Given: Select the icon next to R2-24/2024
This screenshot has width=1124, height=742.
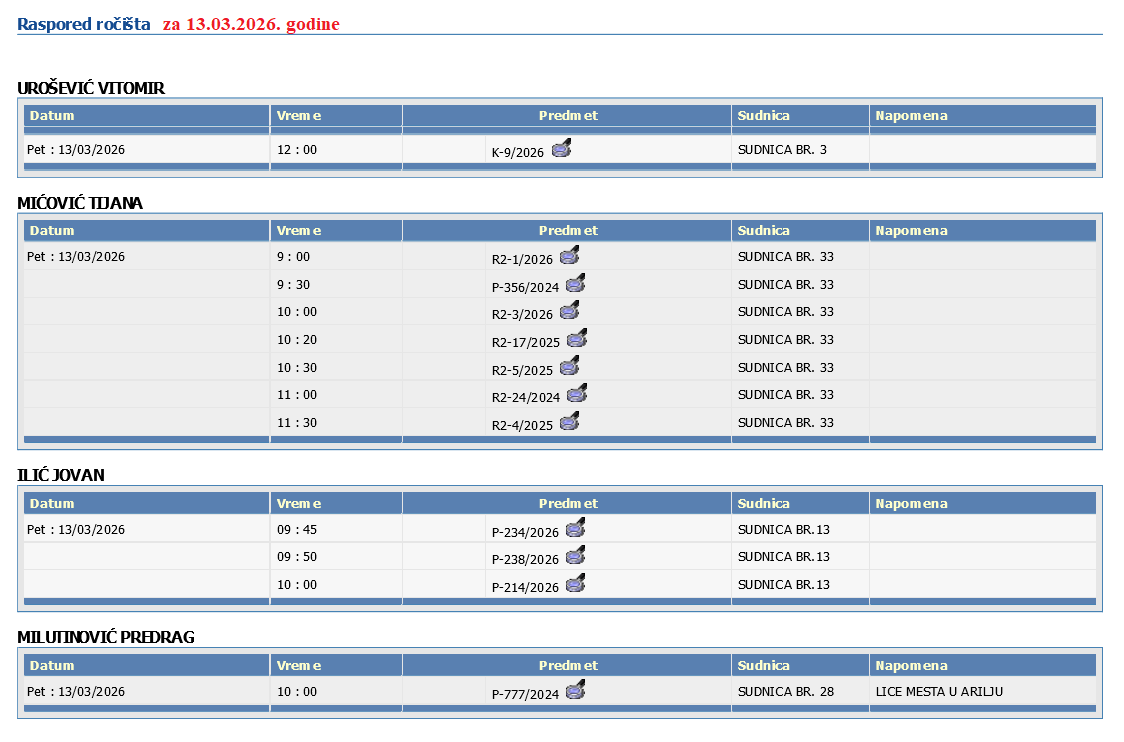Looking at the screenshot, I should [577, 394].
